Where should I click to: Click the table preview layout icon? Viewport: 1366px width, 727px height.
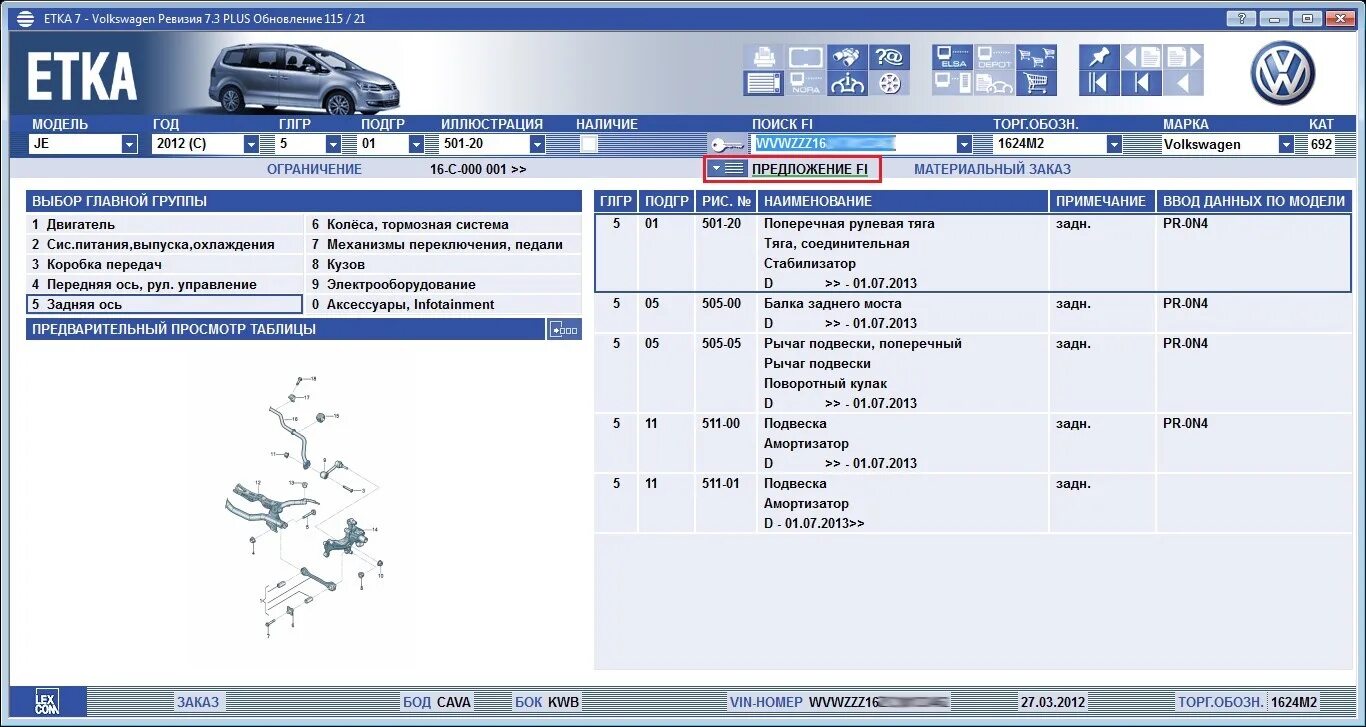[x=564, y=330]
